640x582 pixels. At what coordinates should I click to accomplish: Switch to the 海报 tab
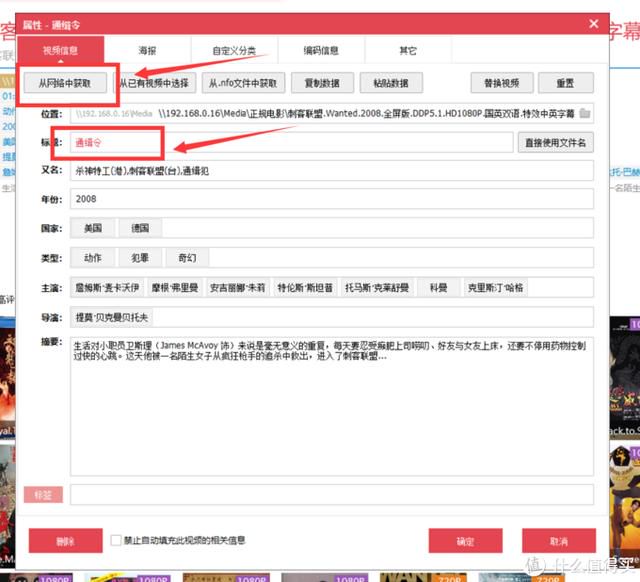[147, 50]
